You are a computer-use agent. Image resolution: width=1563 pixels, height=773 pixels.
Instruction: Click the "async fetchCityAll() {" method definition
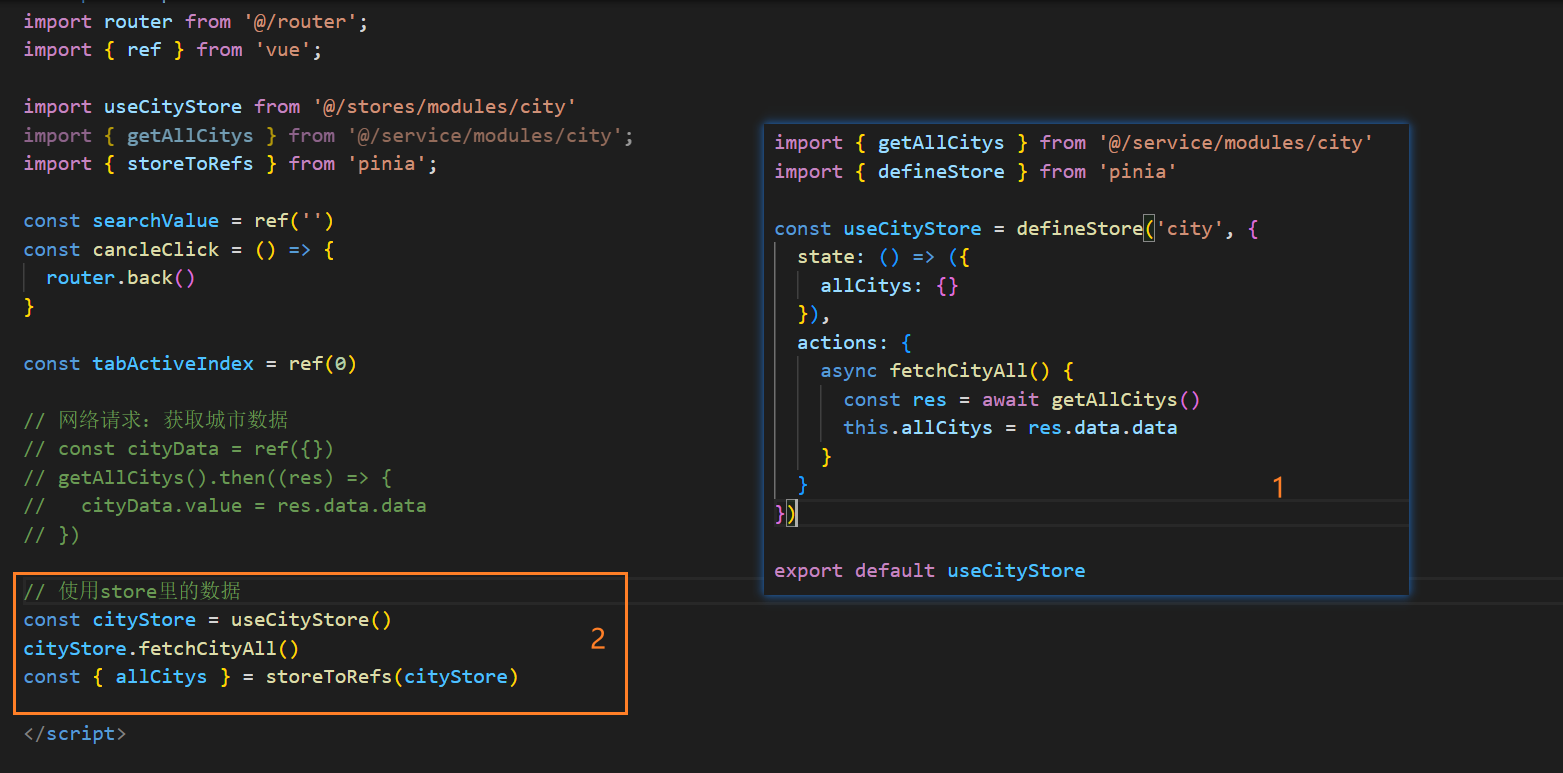[x=947, y=370]
